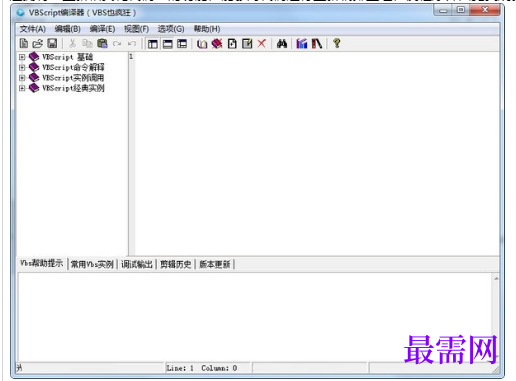516x381 pixels.
Task: Open the 编辑(B) menu
Action: [x=68, y=29]
